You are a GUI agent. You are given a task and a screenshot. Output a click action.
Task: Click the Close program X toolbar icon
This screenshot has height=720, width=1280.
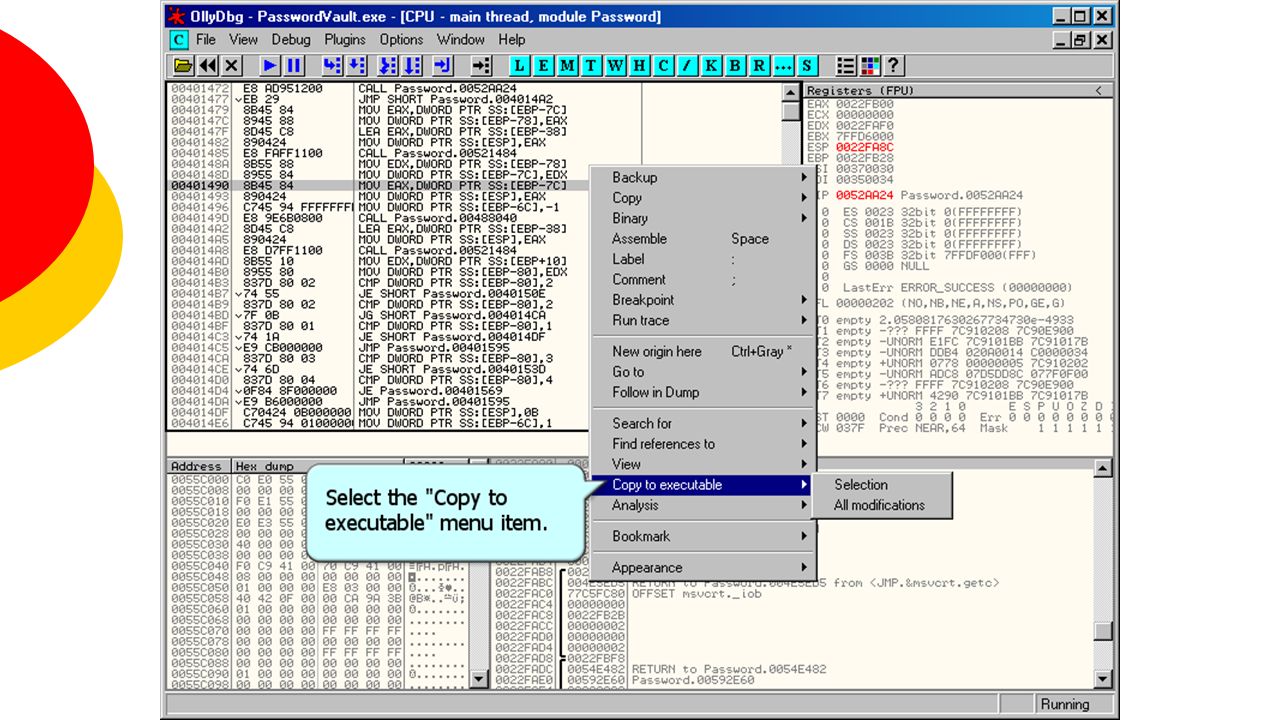(232, 66)
